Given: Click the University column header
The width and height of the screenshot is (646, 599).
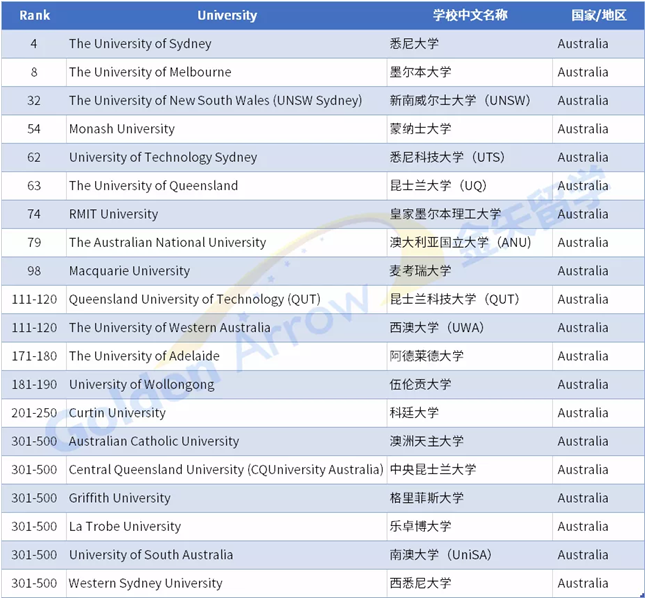Looking at the screenshot, I should coord(226,15).
